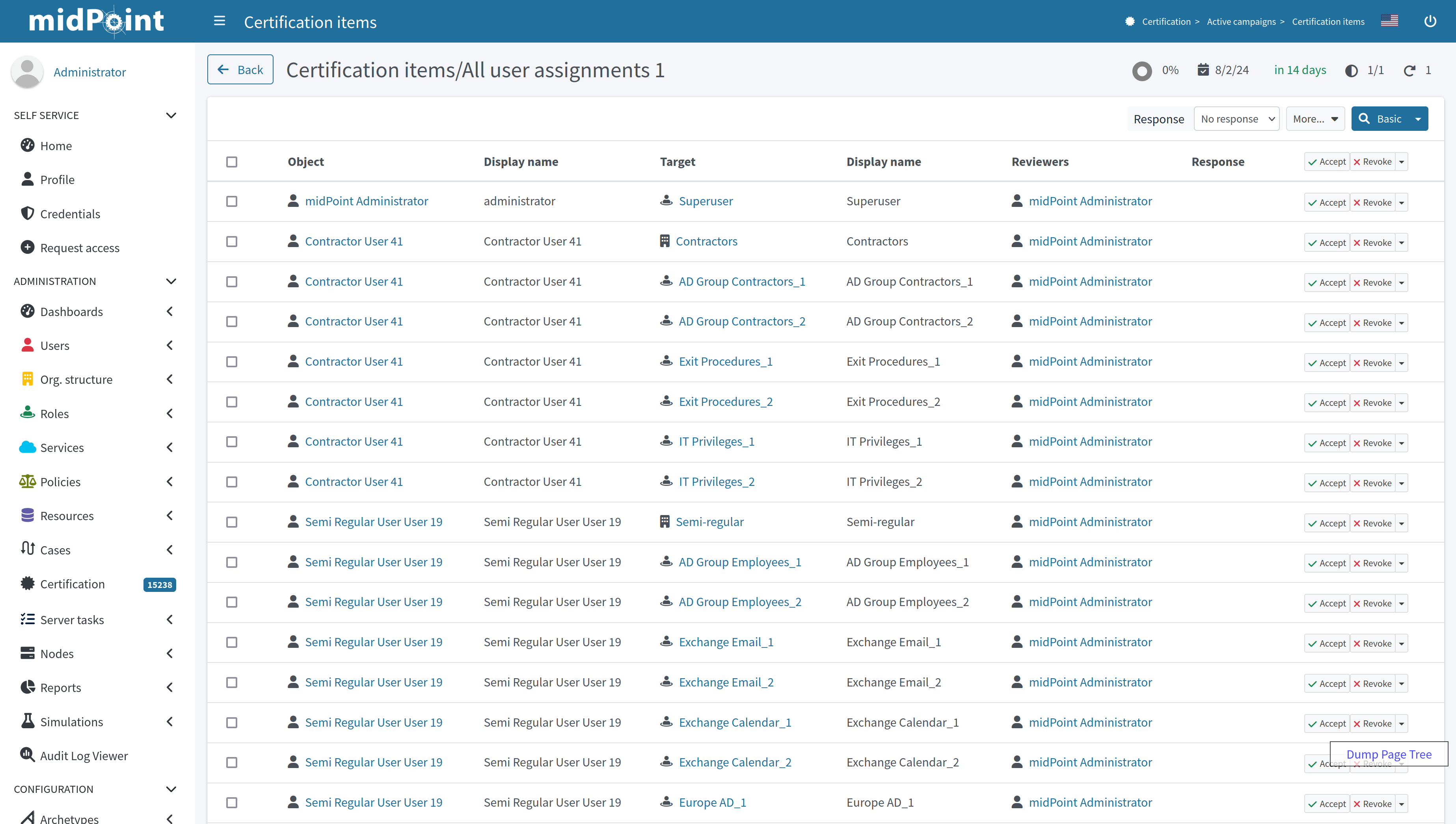Click the midPoint Administrator user icon
This screenshot has width=1456, height=824.
(x=27, y=71)
